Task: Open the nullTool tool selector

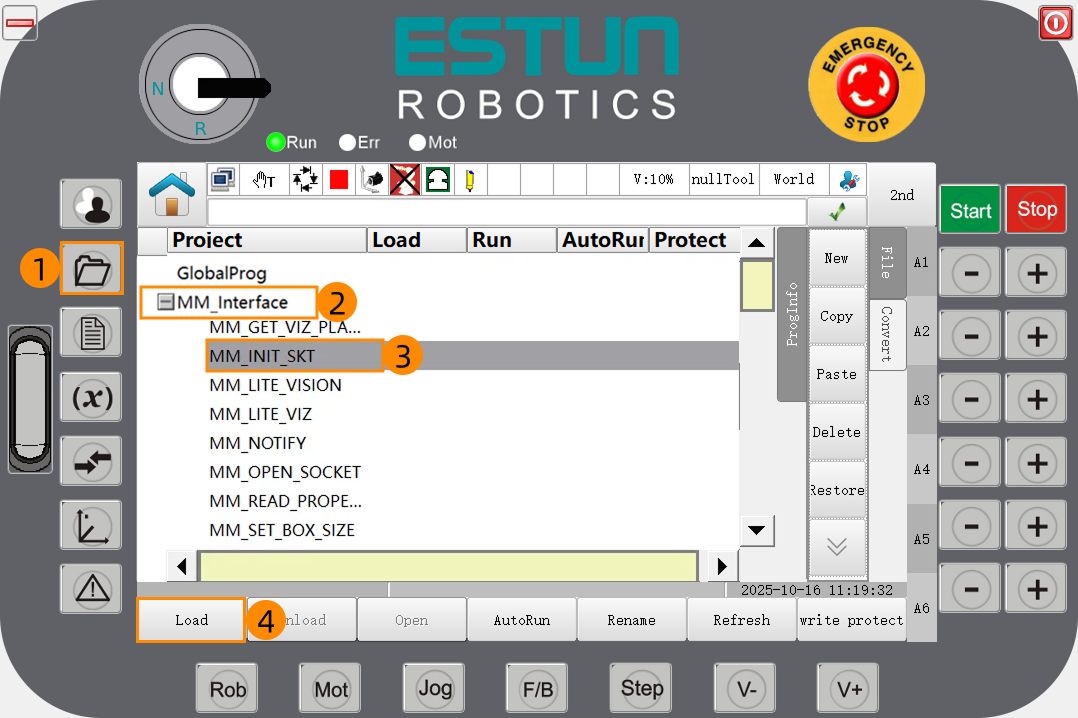Action: 723,180
